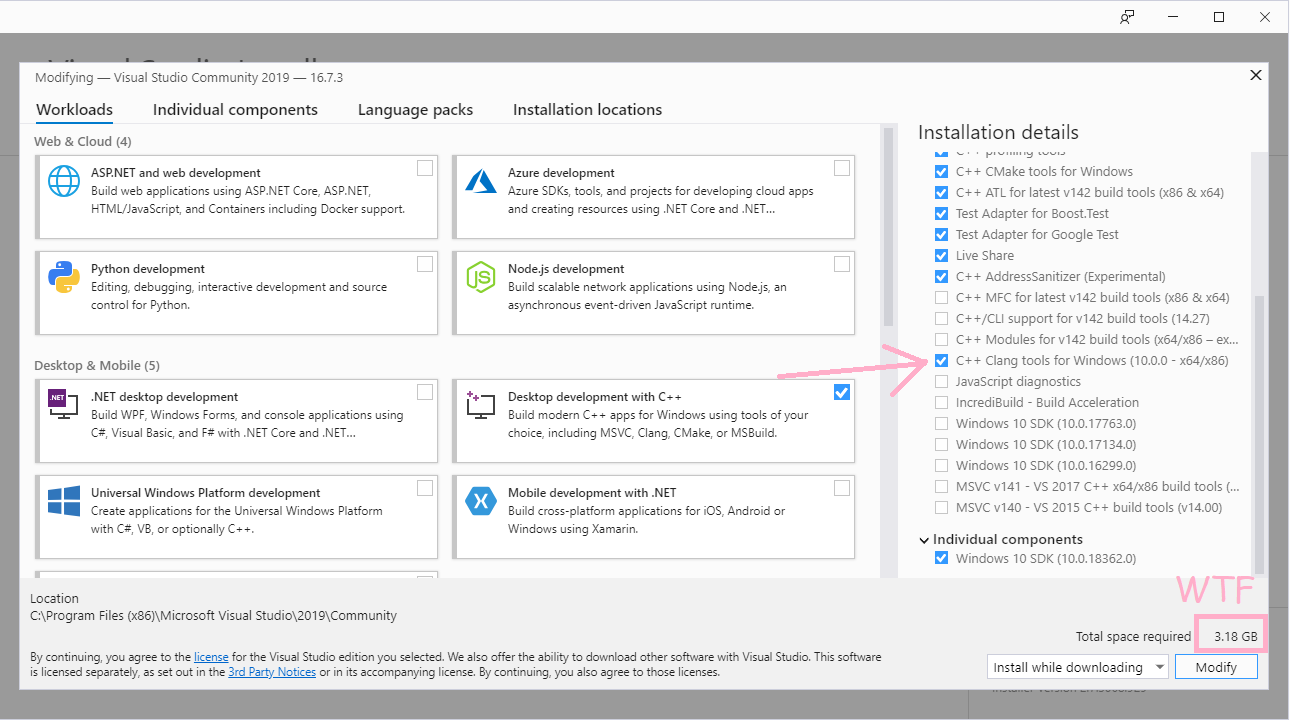The image size is (1290, 720).
Task: Check Windows 10 SDK (10.0.17763.0)
Action: point(941,423)
